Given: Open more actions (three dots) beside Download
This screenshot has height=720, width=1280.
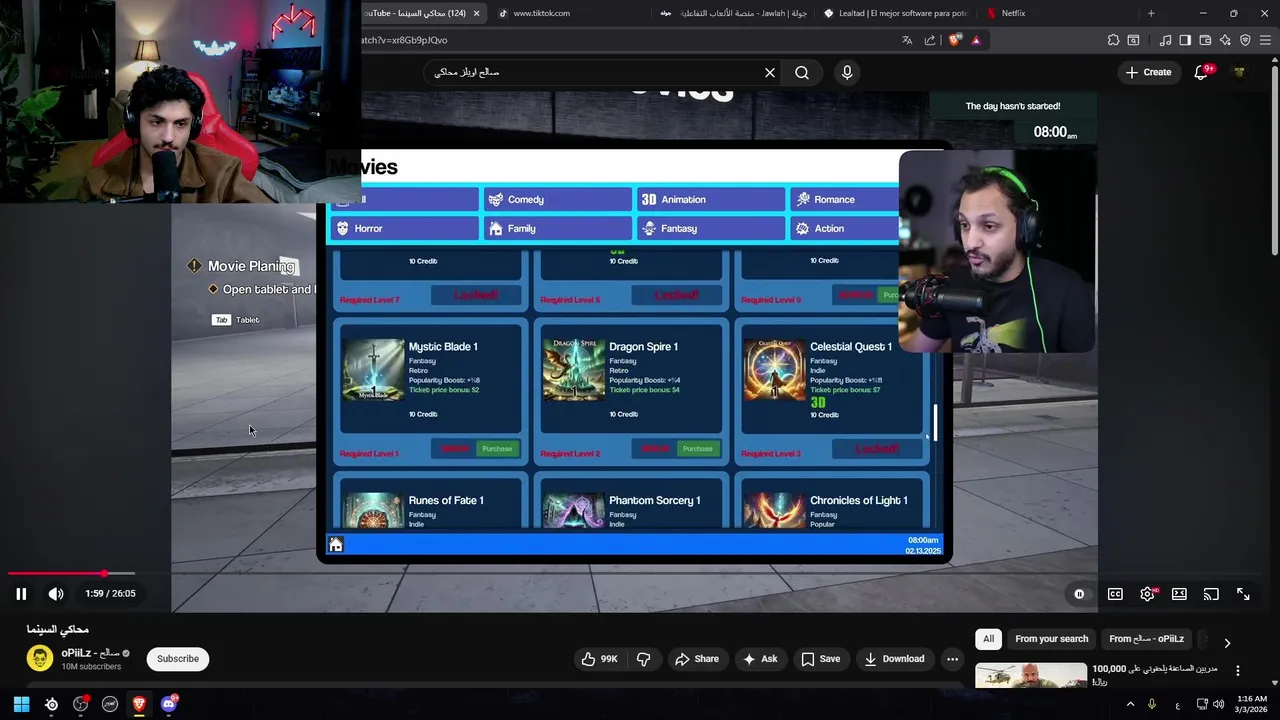Looking at the screenshot, I should [952, 659].
